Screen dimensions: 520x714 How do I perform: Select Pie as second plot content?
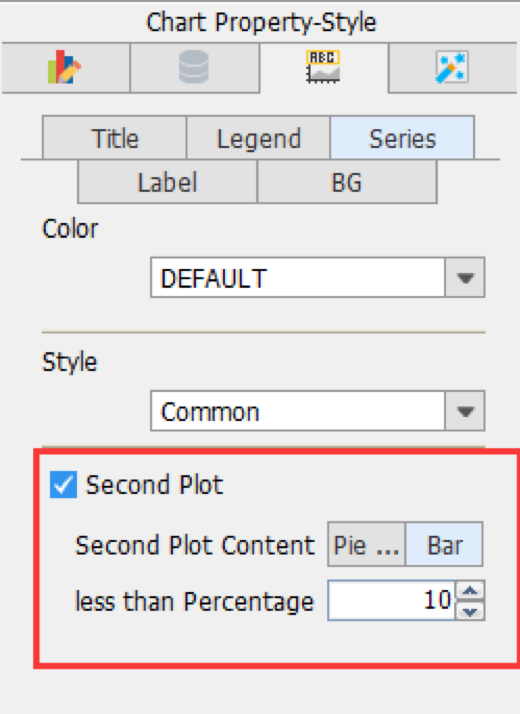(367, 545)
